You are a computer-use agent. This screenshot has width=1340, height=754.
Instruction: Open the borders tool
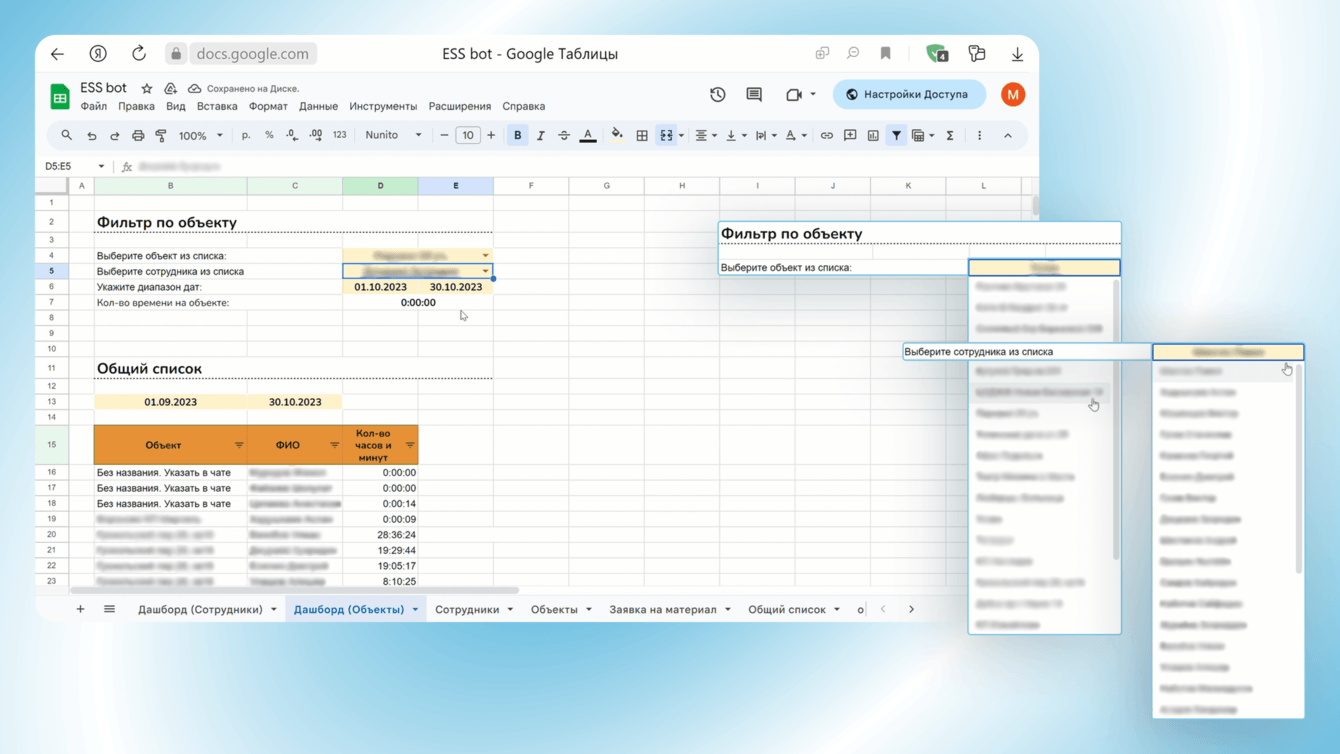pos(642,136)
